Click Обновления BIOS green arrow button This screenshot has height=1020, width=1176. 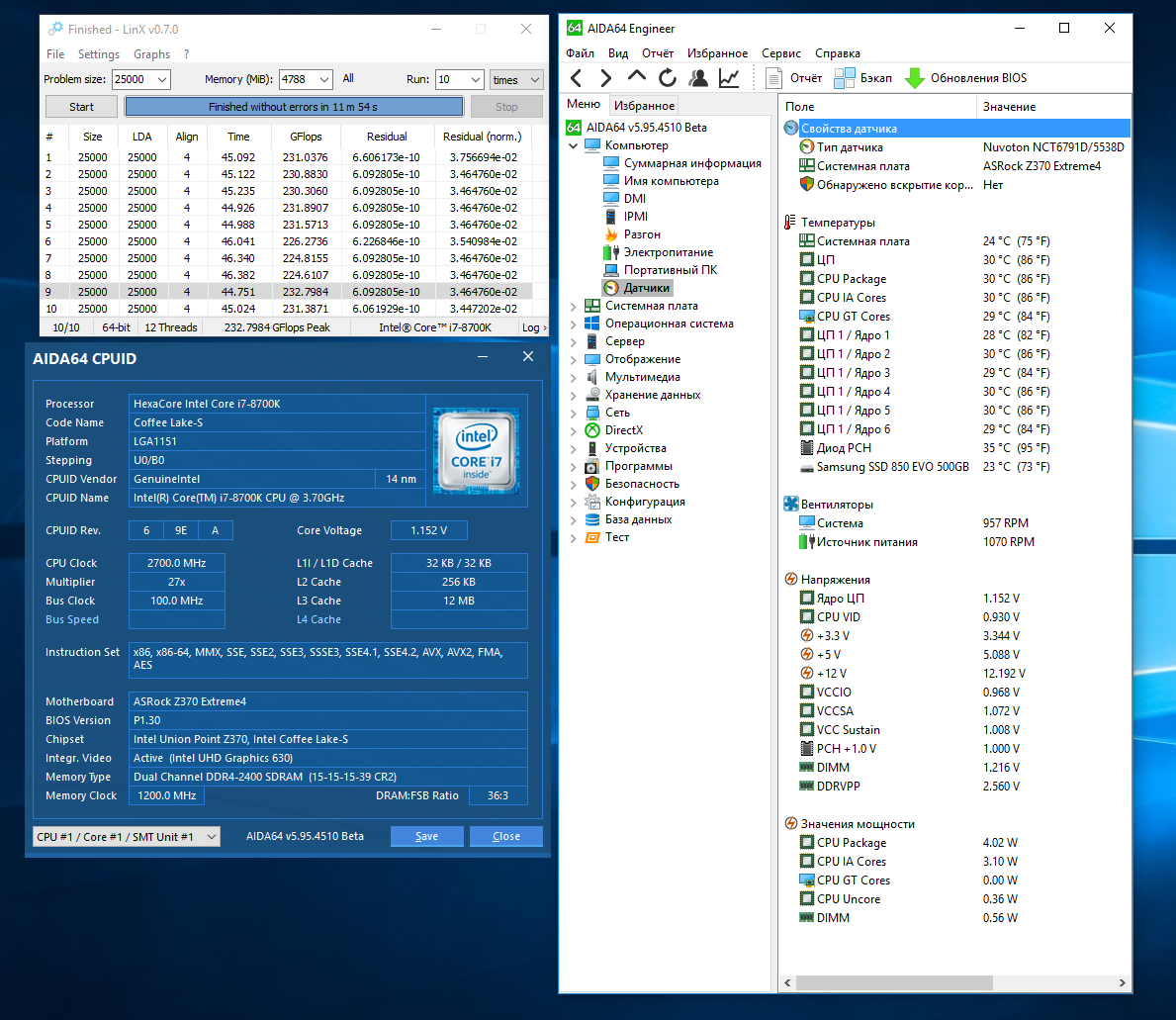coord(966,78)
